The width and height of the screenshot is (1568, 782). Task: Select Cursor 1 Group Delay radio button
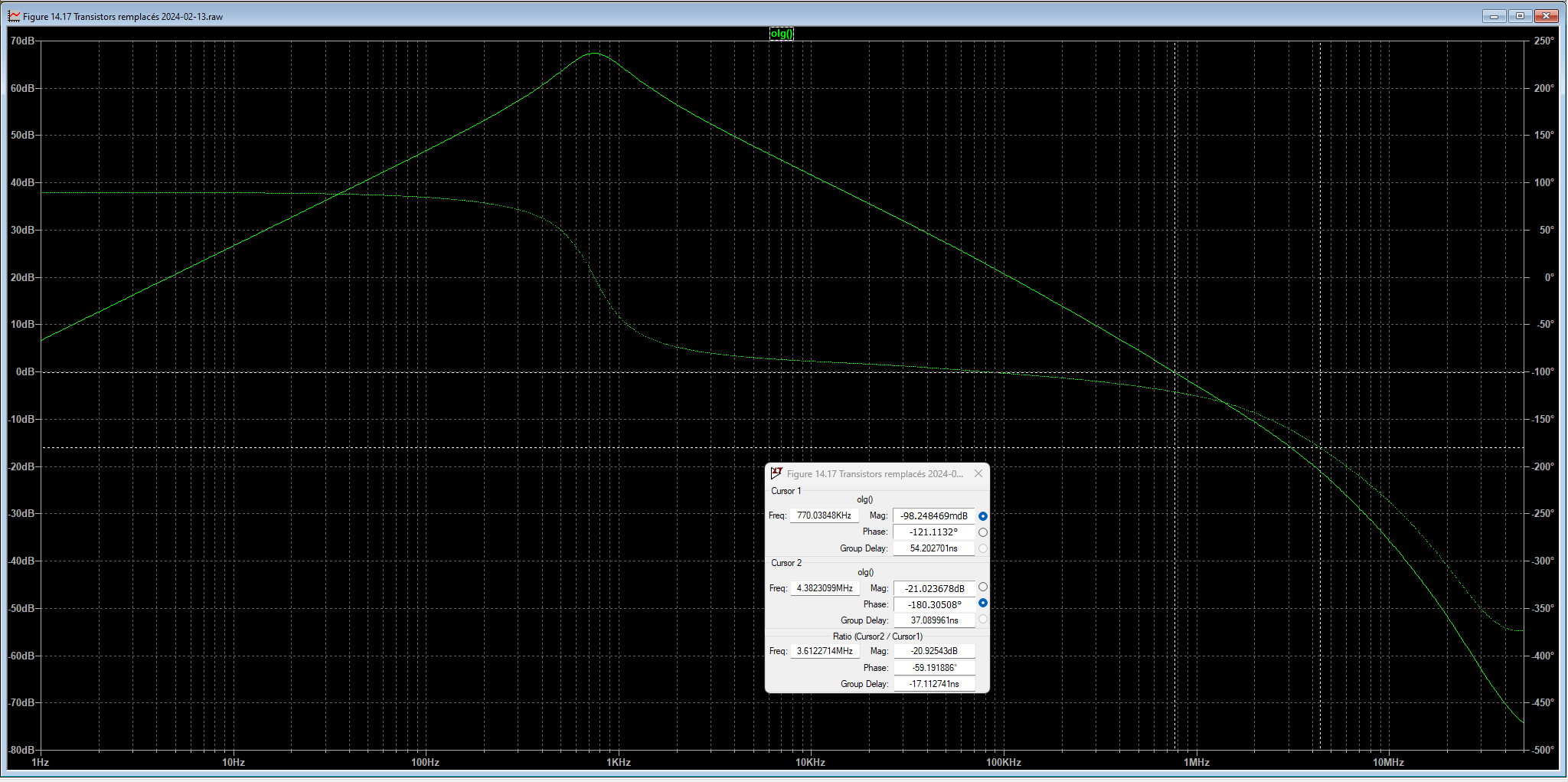click(983, 548)
